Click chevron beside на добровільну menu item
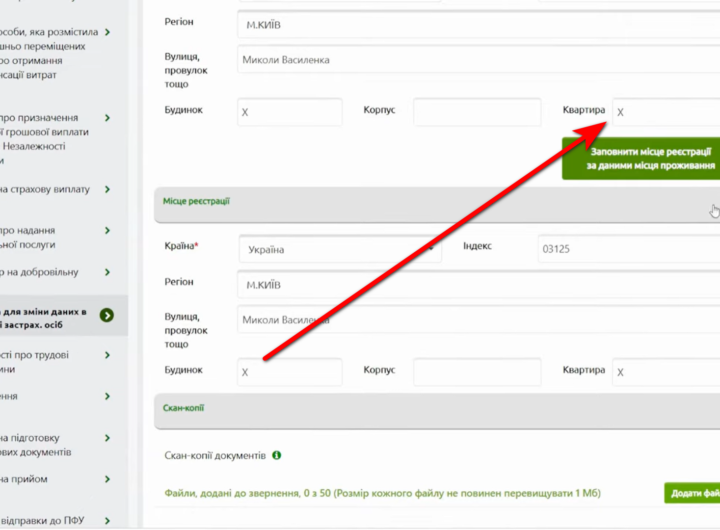Screen dimensions: 720x530 coord(107,271)
